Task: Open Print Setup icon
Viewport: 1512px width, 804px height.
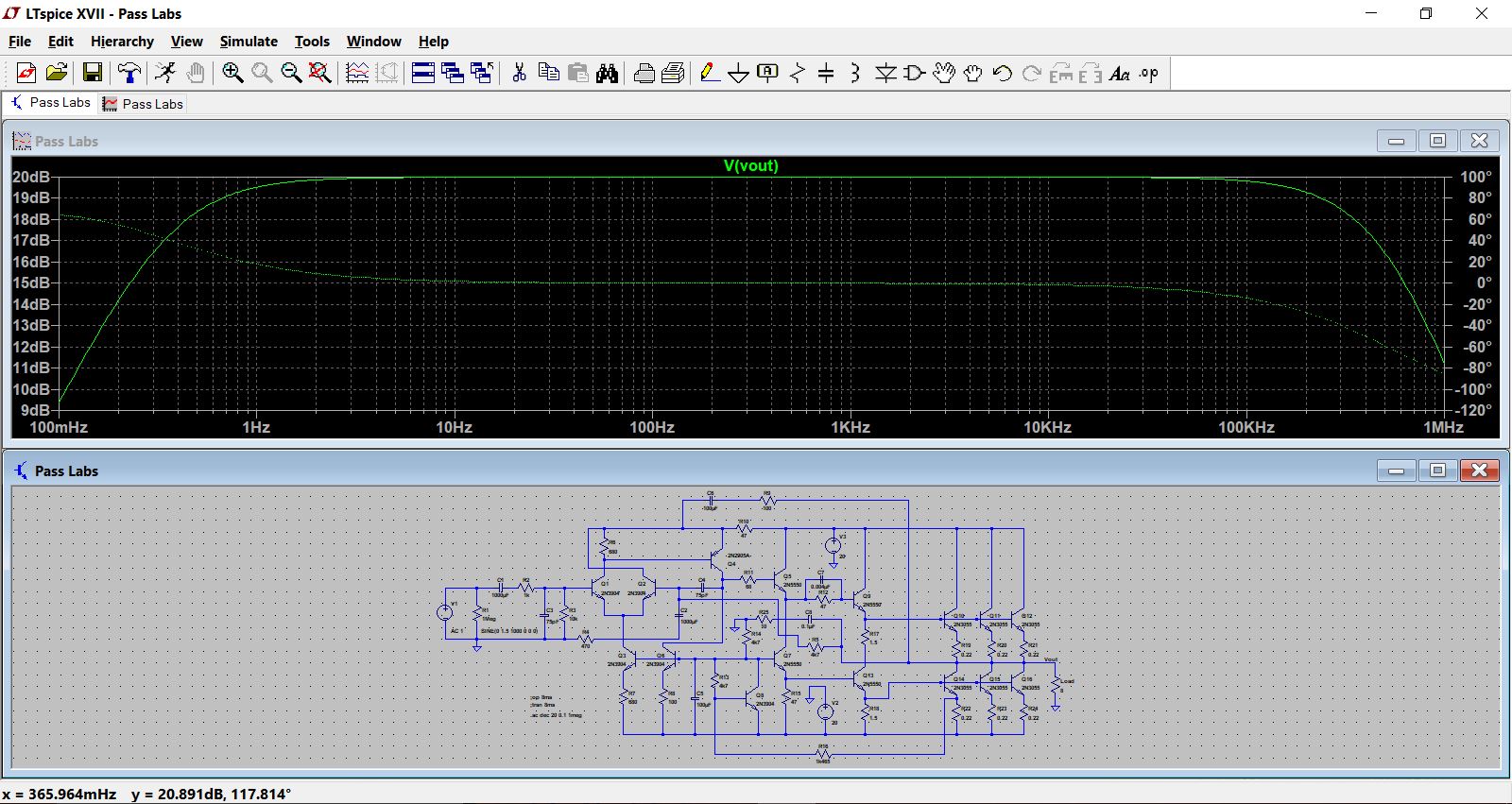Action: tap(673, 73)
